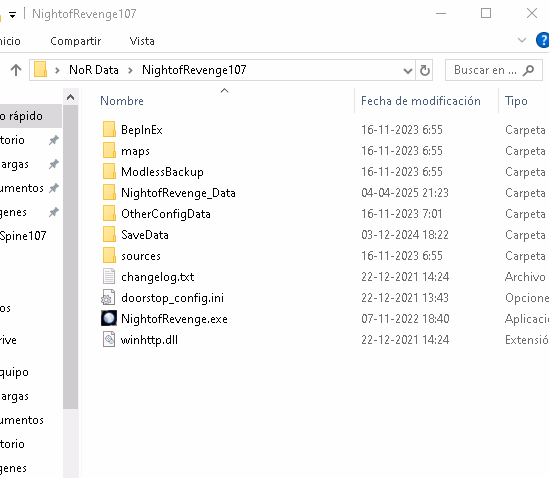The height and width of the screenshot is (478, 549).
Task: Go up one folder level
Action: coord(16,70)
